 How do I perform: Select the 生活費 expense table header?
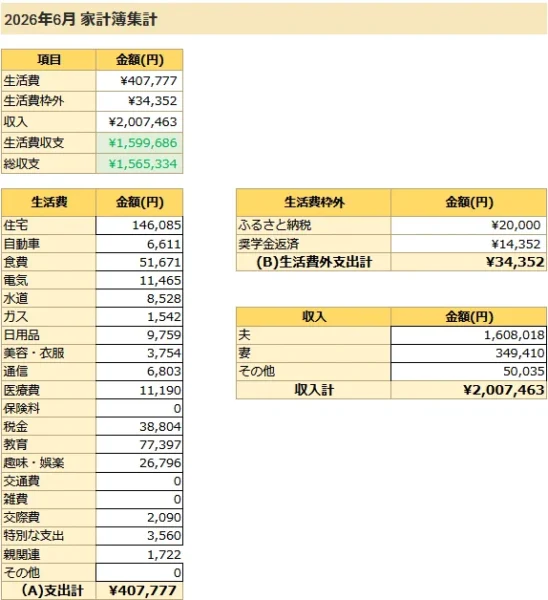point(49,202)
